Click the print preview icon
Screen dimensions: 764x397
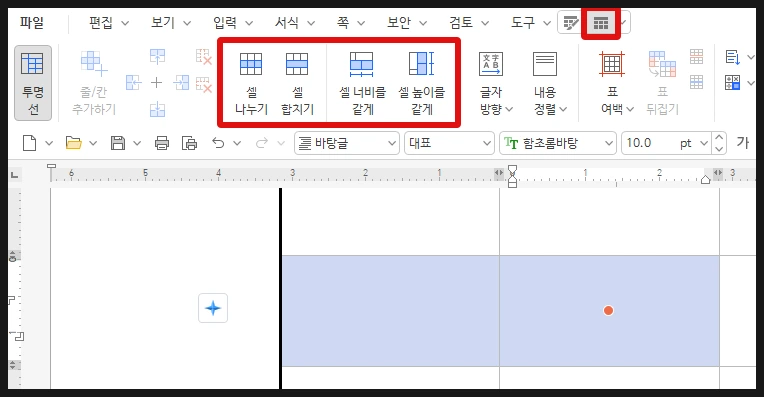coord(189,143)
